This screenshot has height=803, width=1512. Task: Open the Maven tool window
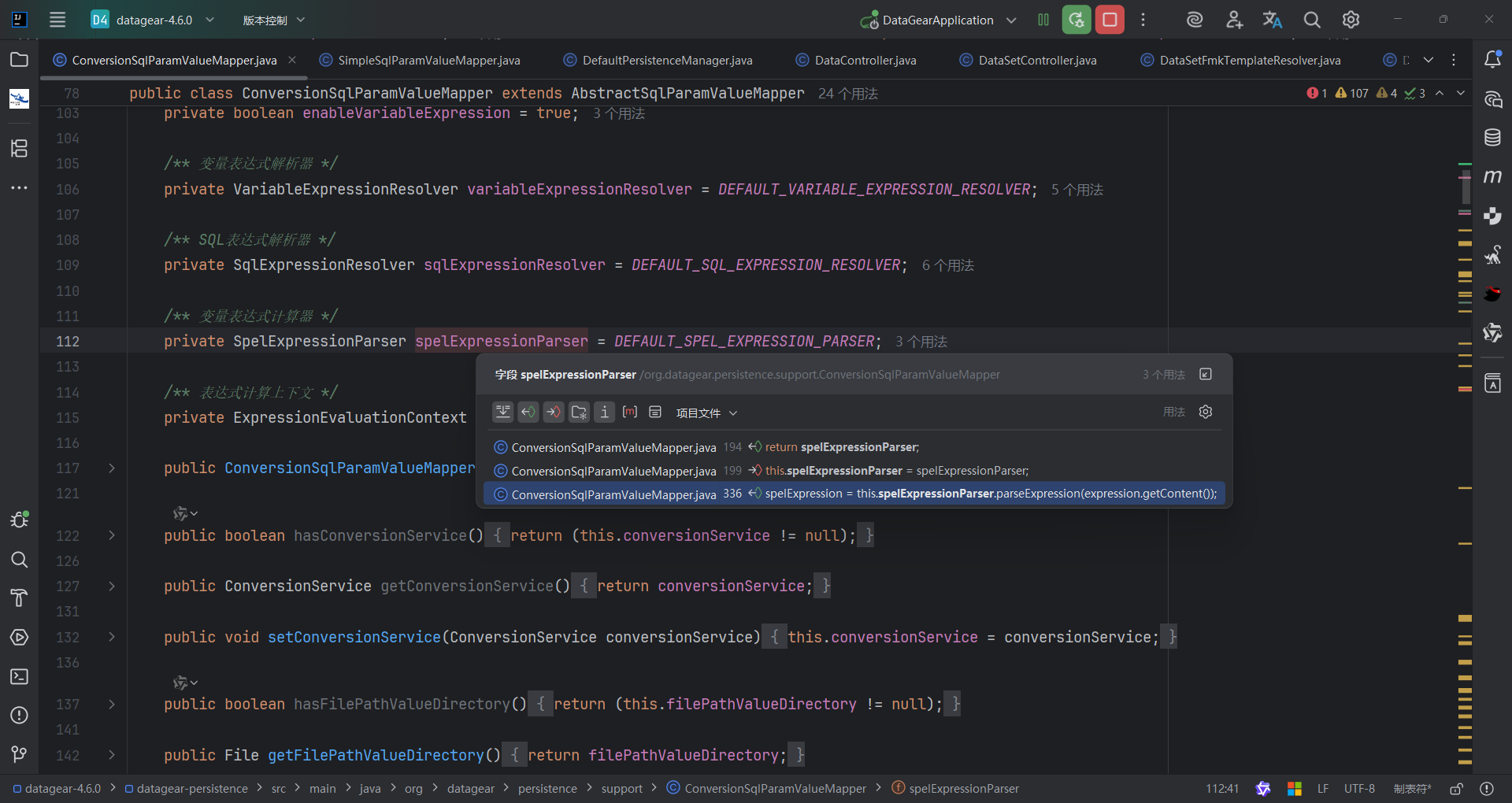[1492, 176]
